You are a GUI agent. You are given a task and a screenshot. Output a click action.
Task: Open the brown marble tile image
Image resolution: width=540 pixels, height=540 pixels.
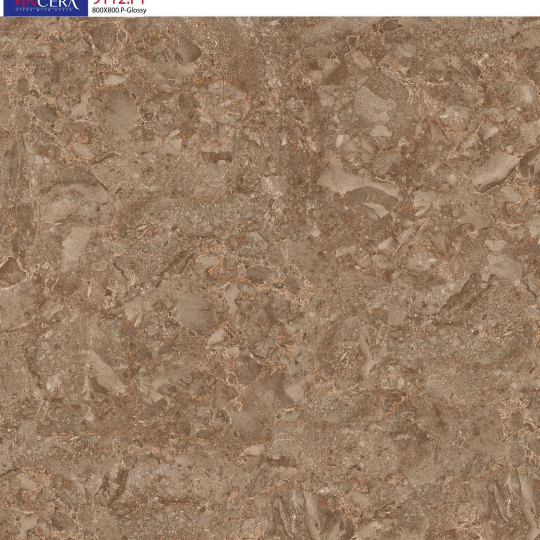pyautogui.click(x=270, y=278)
